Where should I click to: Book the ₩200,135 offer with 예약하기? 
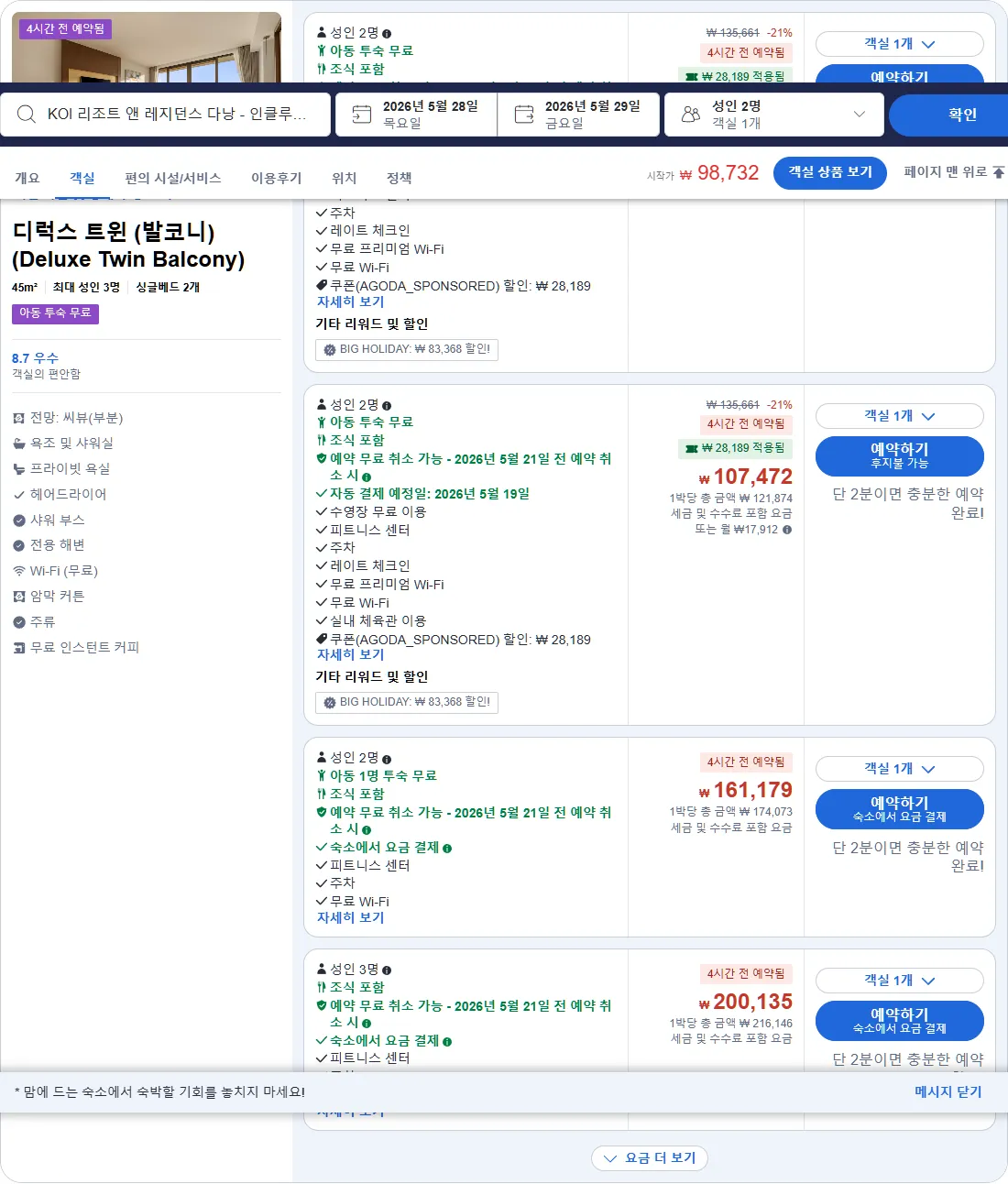[900, 1021]
